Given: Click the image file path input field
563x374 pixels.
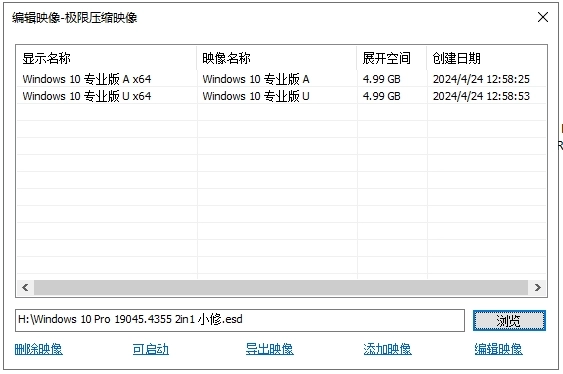Looking at the screenshot, I should [240, 320].
